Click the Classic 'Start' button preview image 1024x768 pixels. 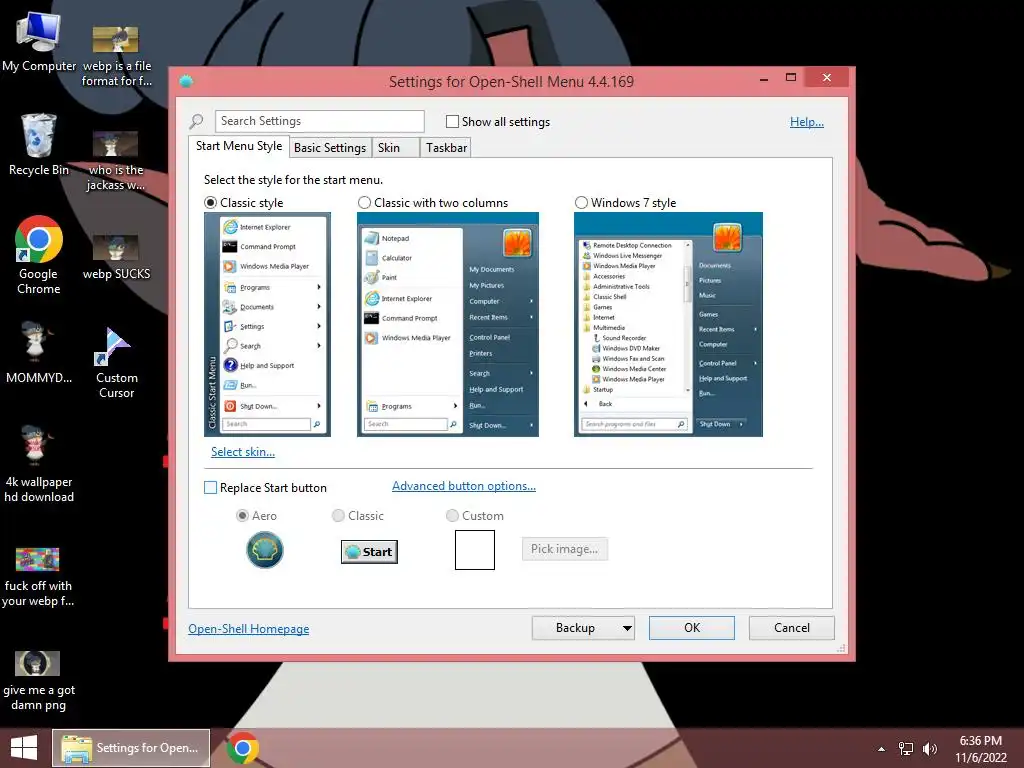point(369,552)
